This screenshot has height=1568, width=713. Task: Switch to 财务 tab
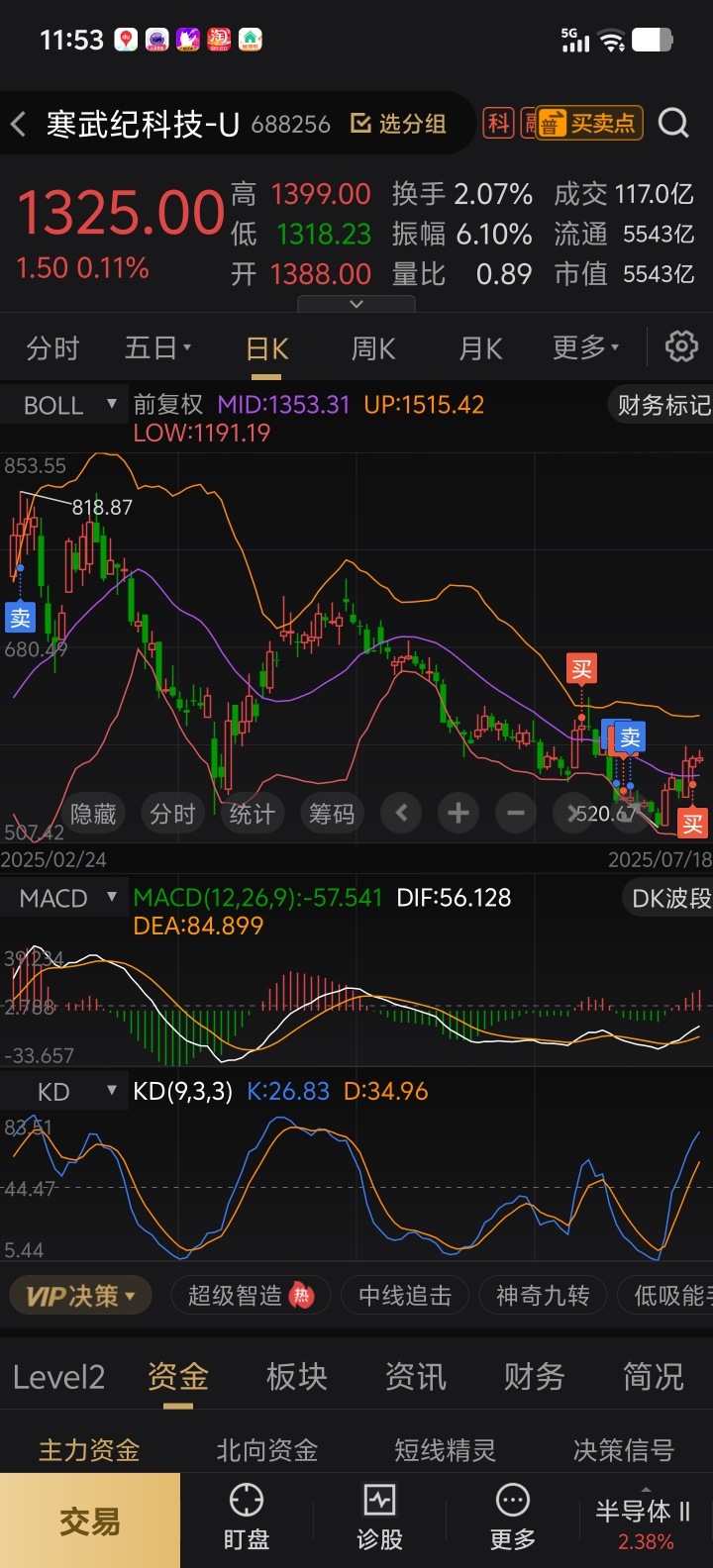point(535,1377)
